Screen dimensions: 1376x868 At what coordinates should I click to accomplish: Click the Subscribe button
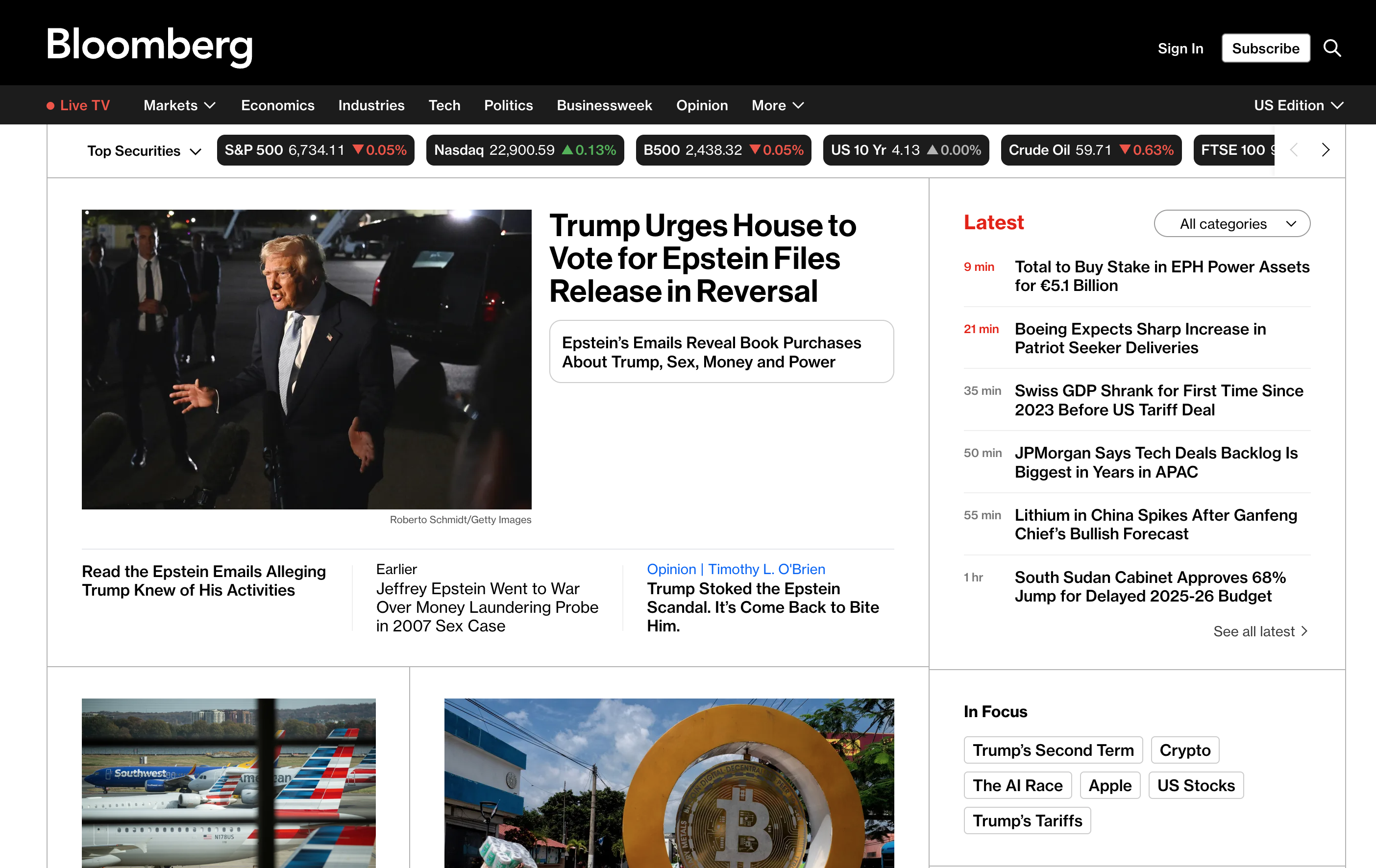[1266, 48]
